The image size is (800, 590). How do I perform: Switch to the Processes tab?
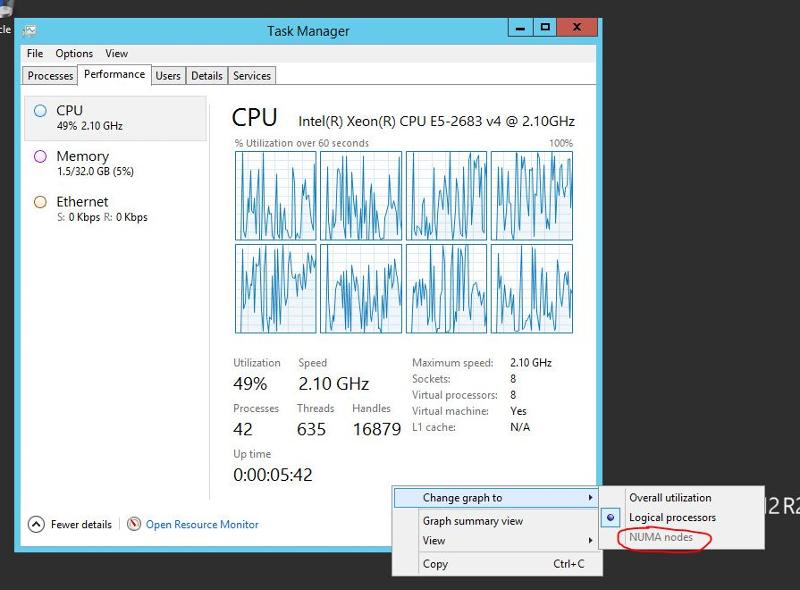coord(49,75)
